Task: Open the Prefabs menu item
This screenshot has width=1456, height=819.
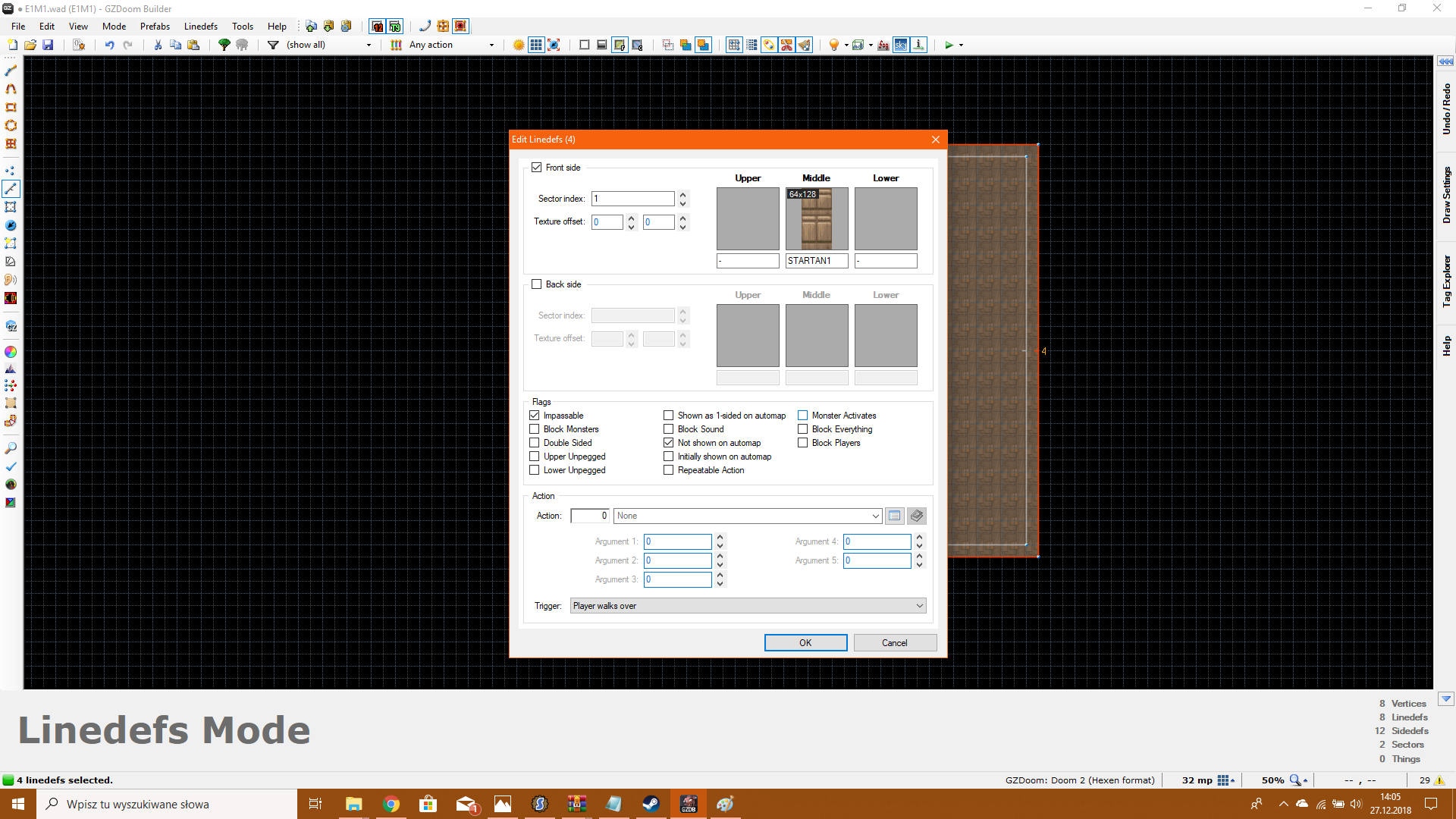Action: (x=155, y=26)
